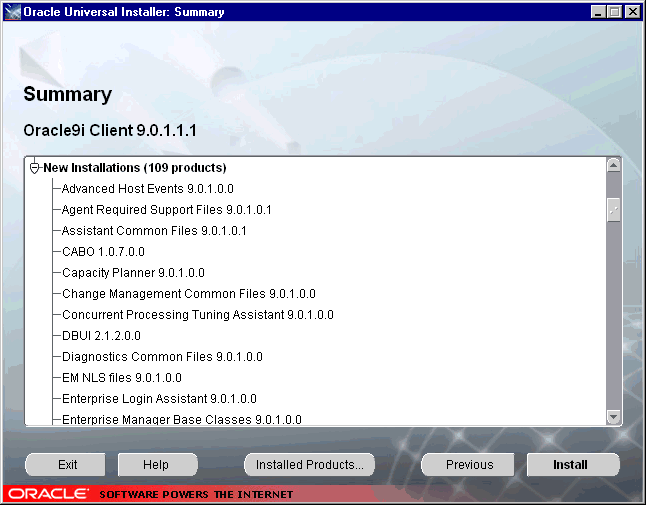Exit the installer via Exit button
This screenshot has width=646, height=505.
tap(65, 465)
